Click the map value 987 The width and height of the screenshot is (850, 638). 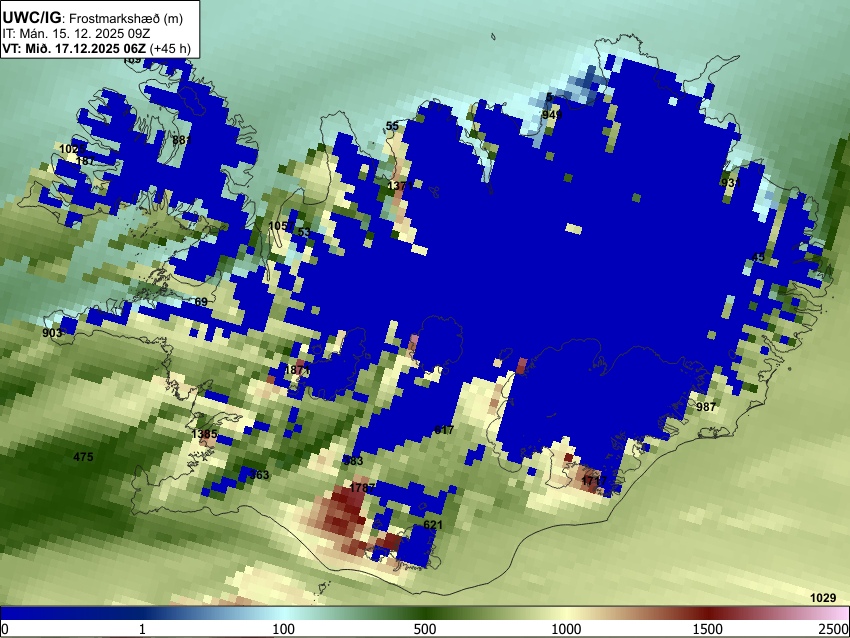[x=706, y=407]
